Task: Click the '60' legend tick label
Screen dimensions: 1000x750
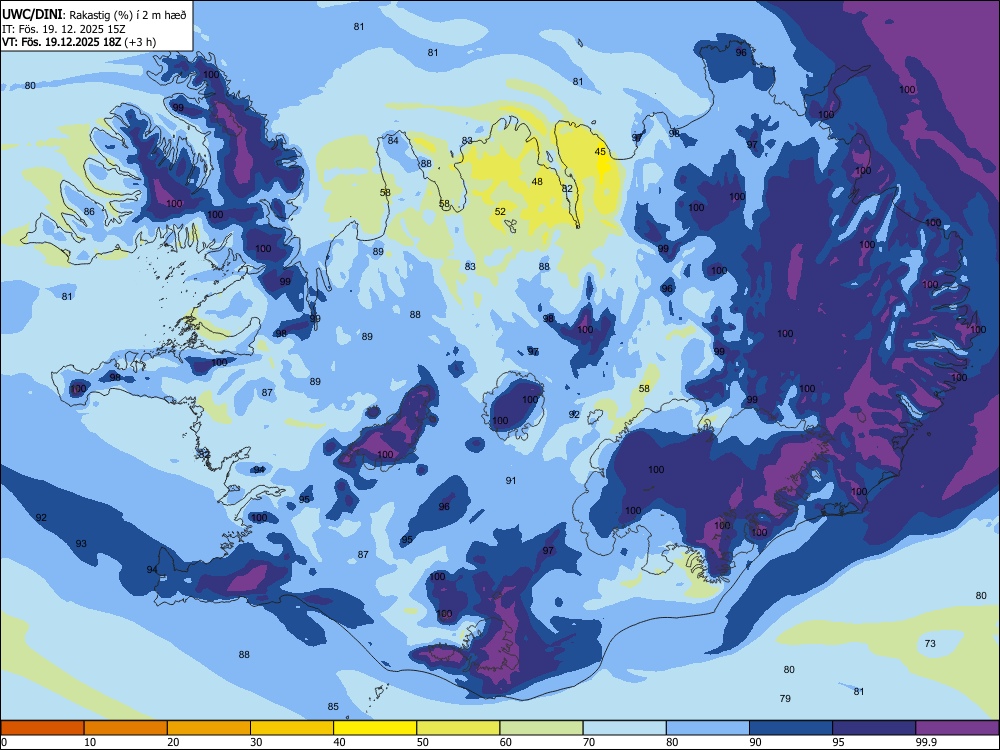Action: 506,742
